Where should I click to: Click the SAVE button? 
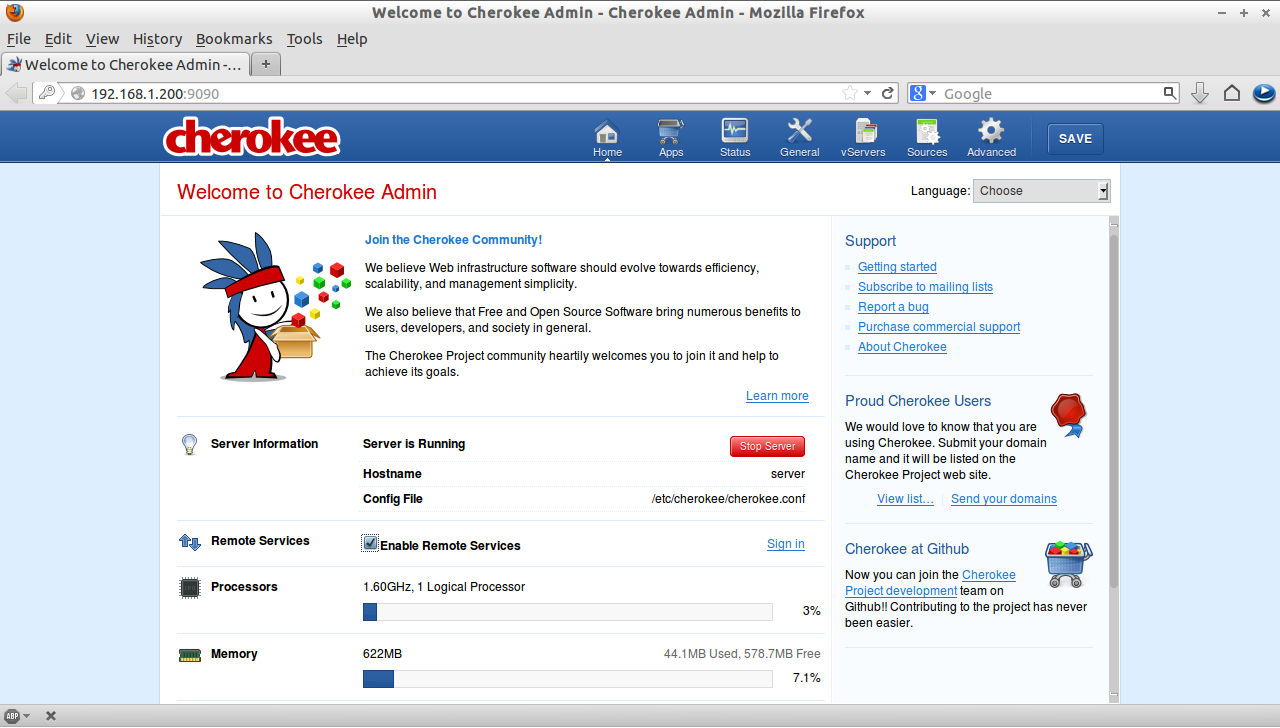(1075, 139)
